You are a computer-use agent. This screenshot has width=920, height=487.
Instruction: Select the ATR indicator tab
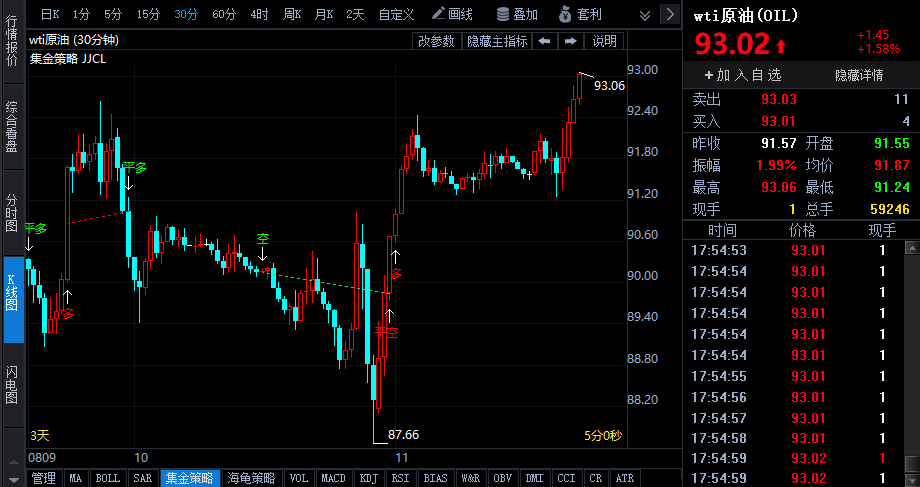pos(624,478)
